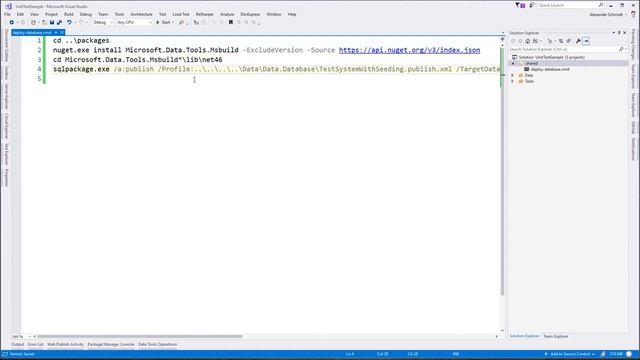Open the File menu
Viewport: 640px width, 360px height.
point(7,14)
